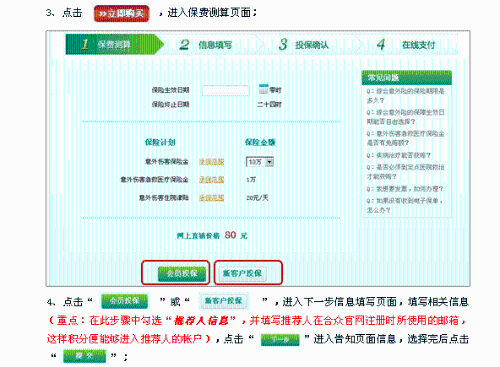Screen dimensions: 500x367
Task: Open 承保范围 link for 意外伤害住院津贴
Action: pyautogui.click(x=211, y=198)
